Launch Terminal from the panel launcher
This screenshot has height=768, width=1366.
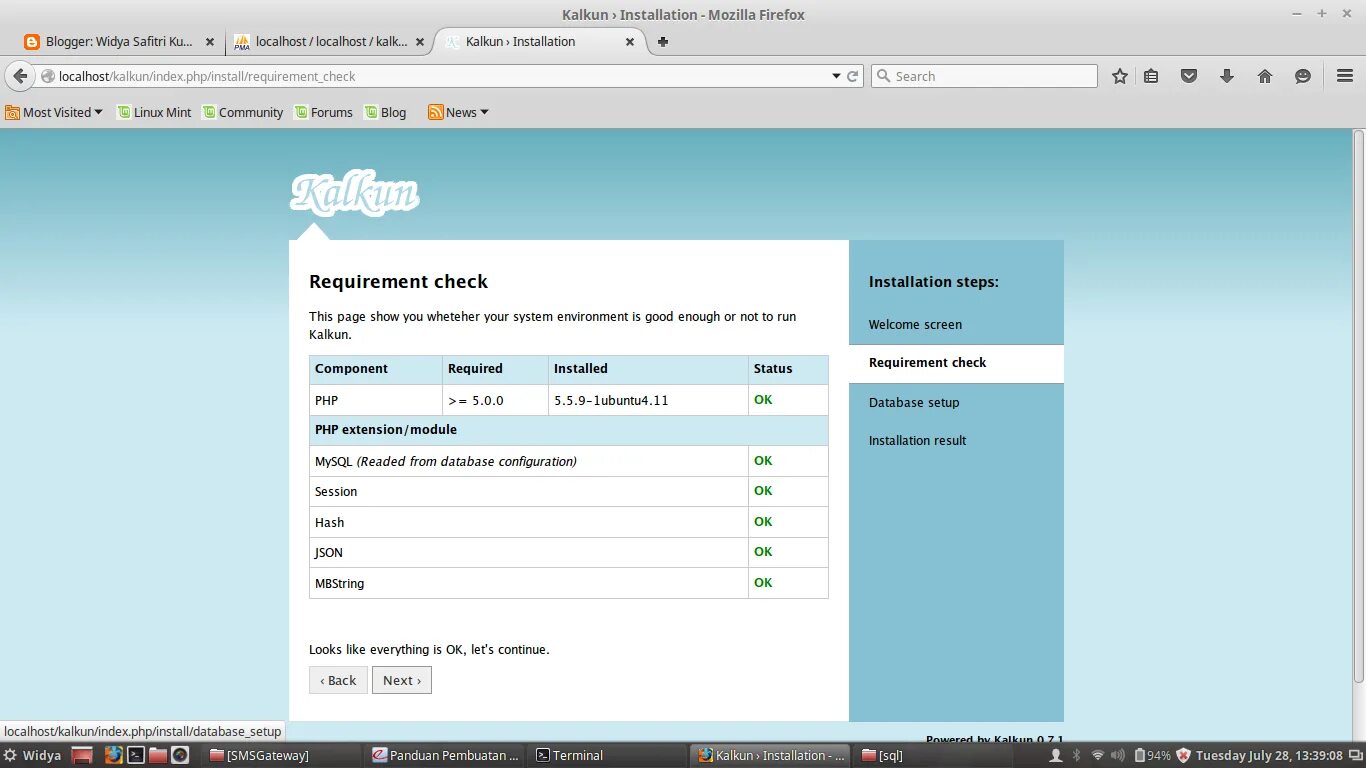coord(136,755)
